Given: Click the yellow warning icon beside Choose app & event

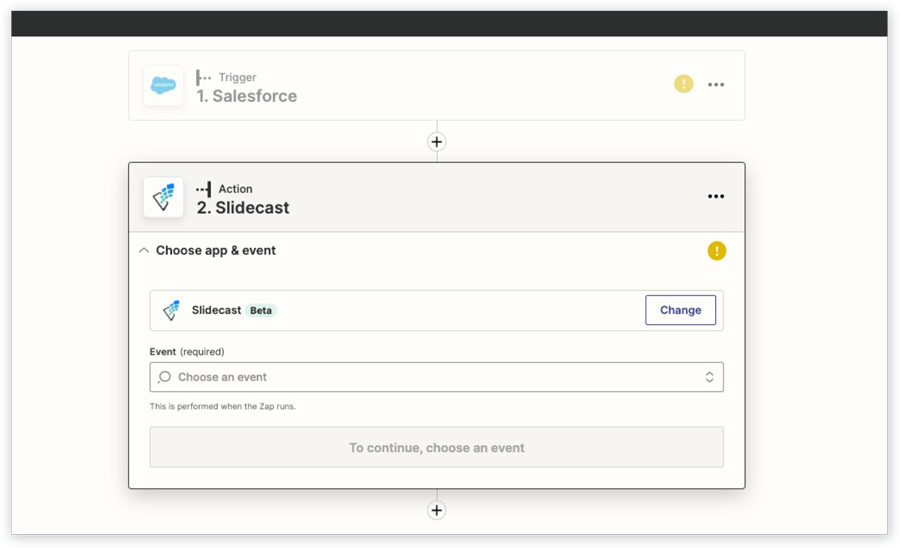Looking at the screenshot, I should click(x=716, y=251).
